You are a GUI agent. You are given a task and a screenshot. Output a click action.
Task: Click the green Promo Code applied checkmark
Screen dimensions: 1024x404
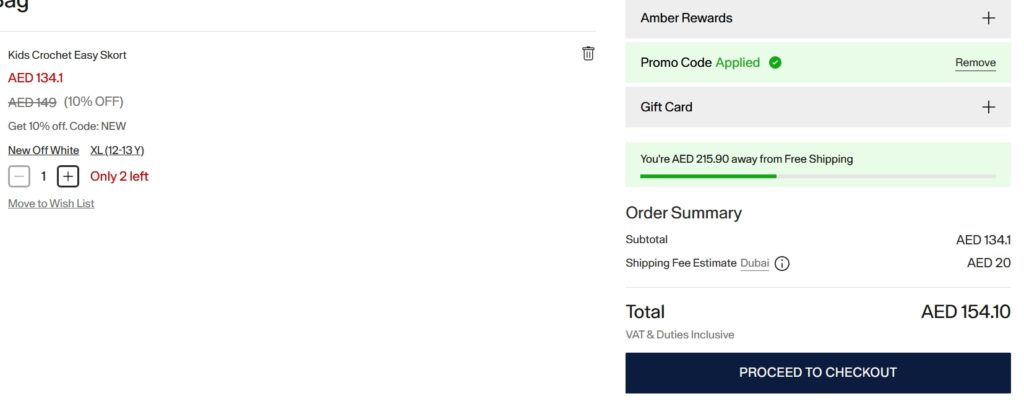(775, 62)
